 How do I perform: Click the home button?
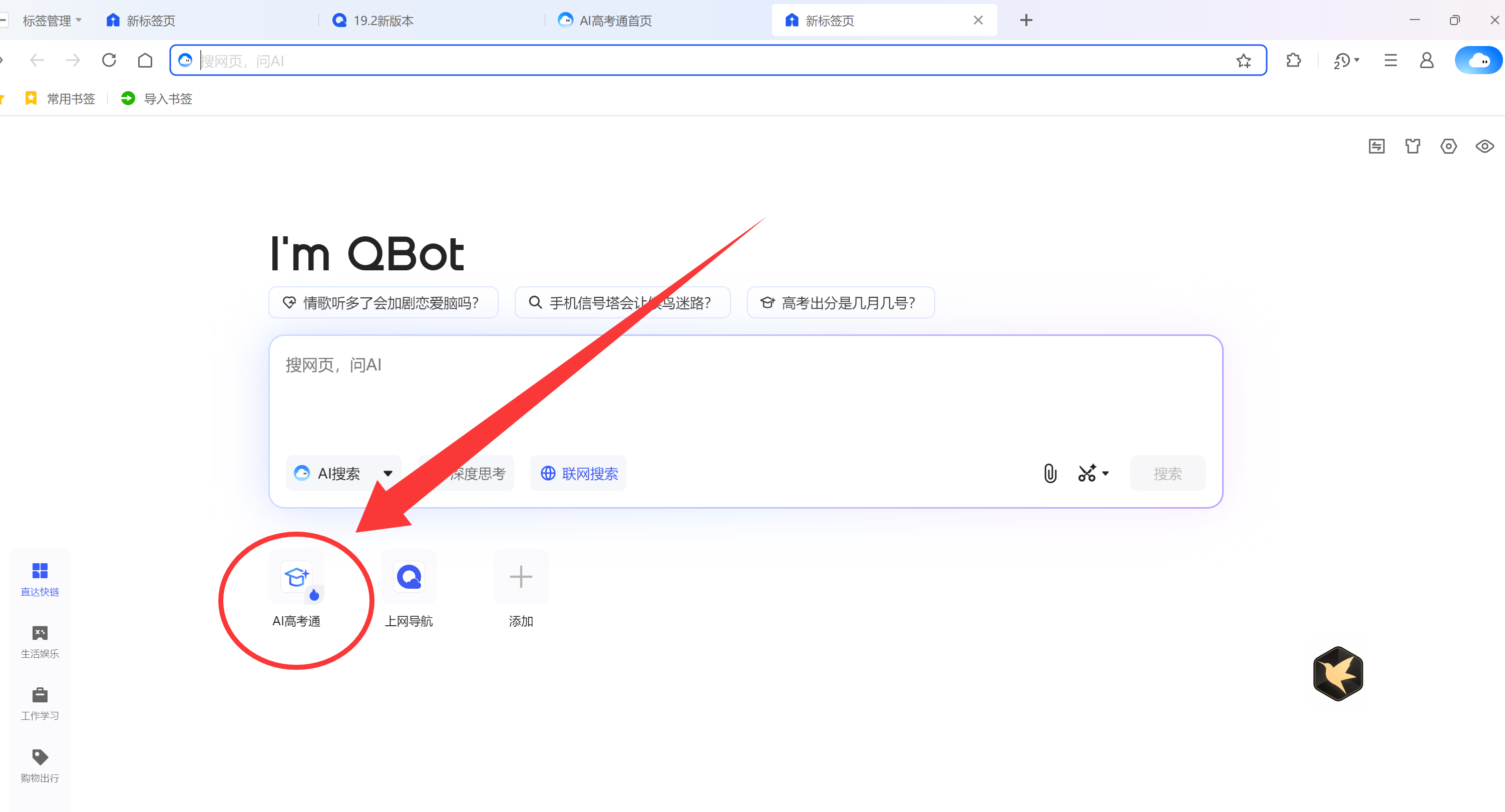[x=145, y=60]
